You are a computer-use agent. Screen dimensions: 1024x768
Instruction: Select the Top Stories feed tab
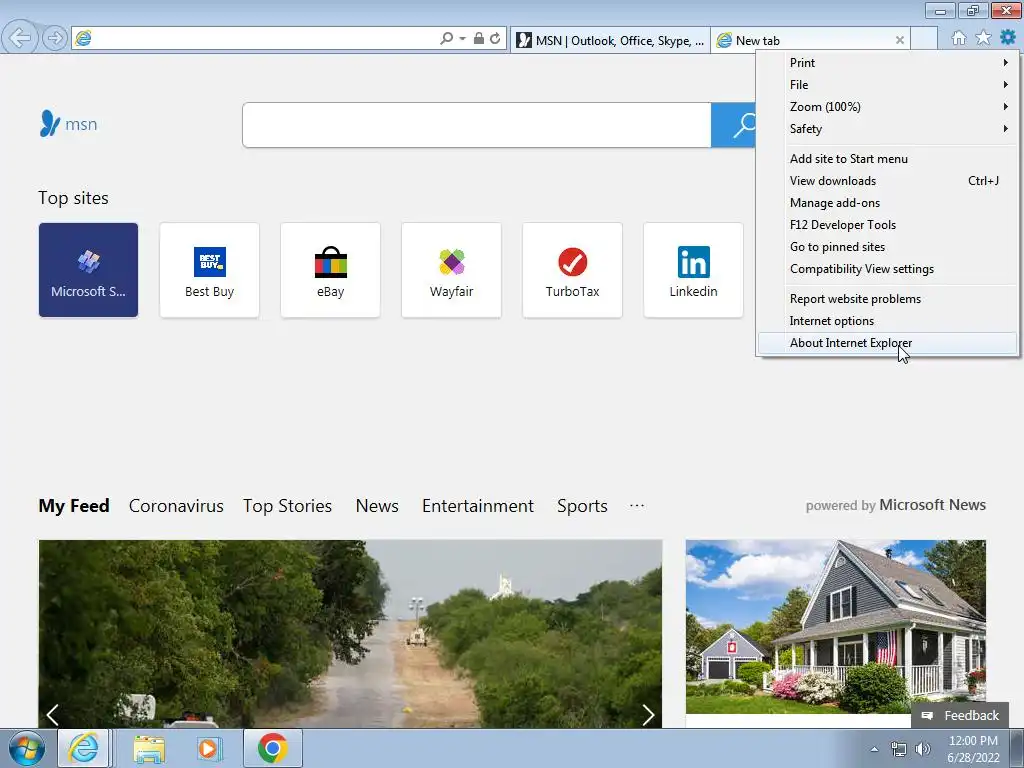click(287, 506)
